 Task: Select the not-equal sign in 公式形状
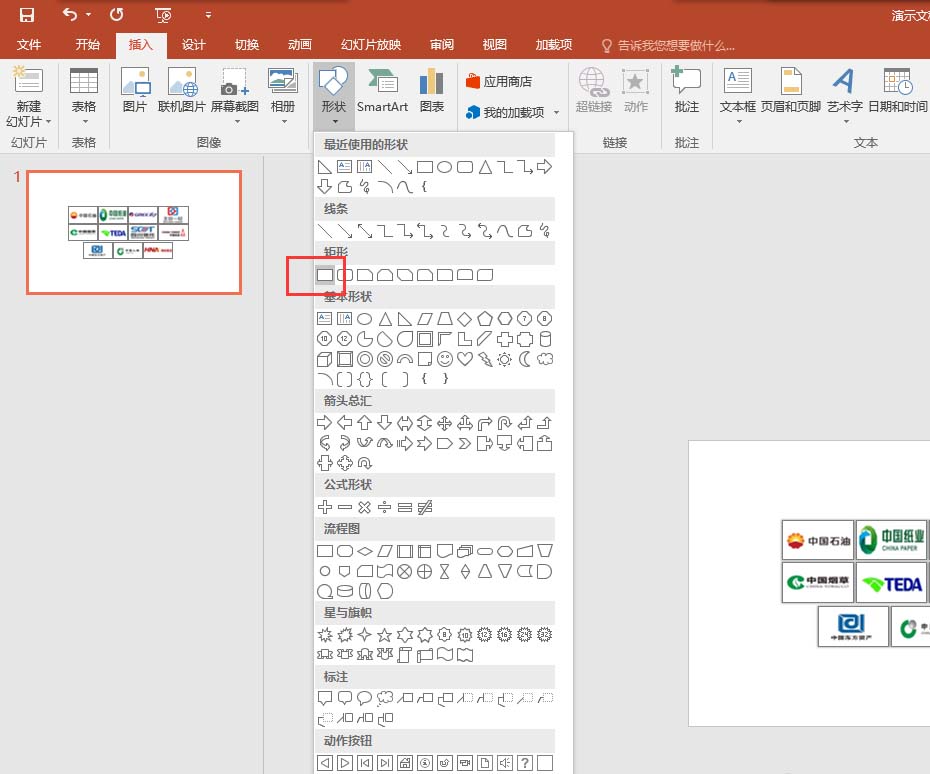click(x=425, y=507)
